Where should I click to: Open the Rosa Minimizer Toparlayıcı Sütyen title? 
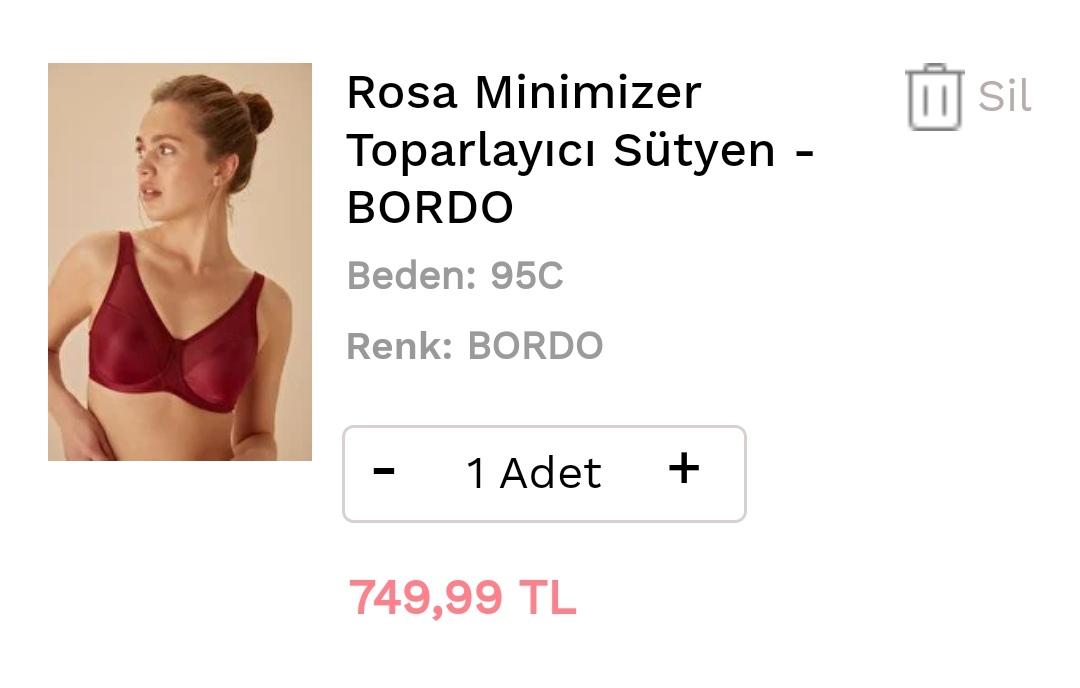tap(580, 149)
